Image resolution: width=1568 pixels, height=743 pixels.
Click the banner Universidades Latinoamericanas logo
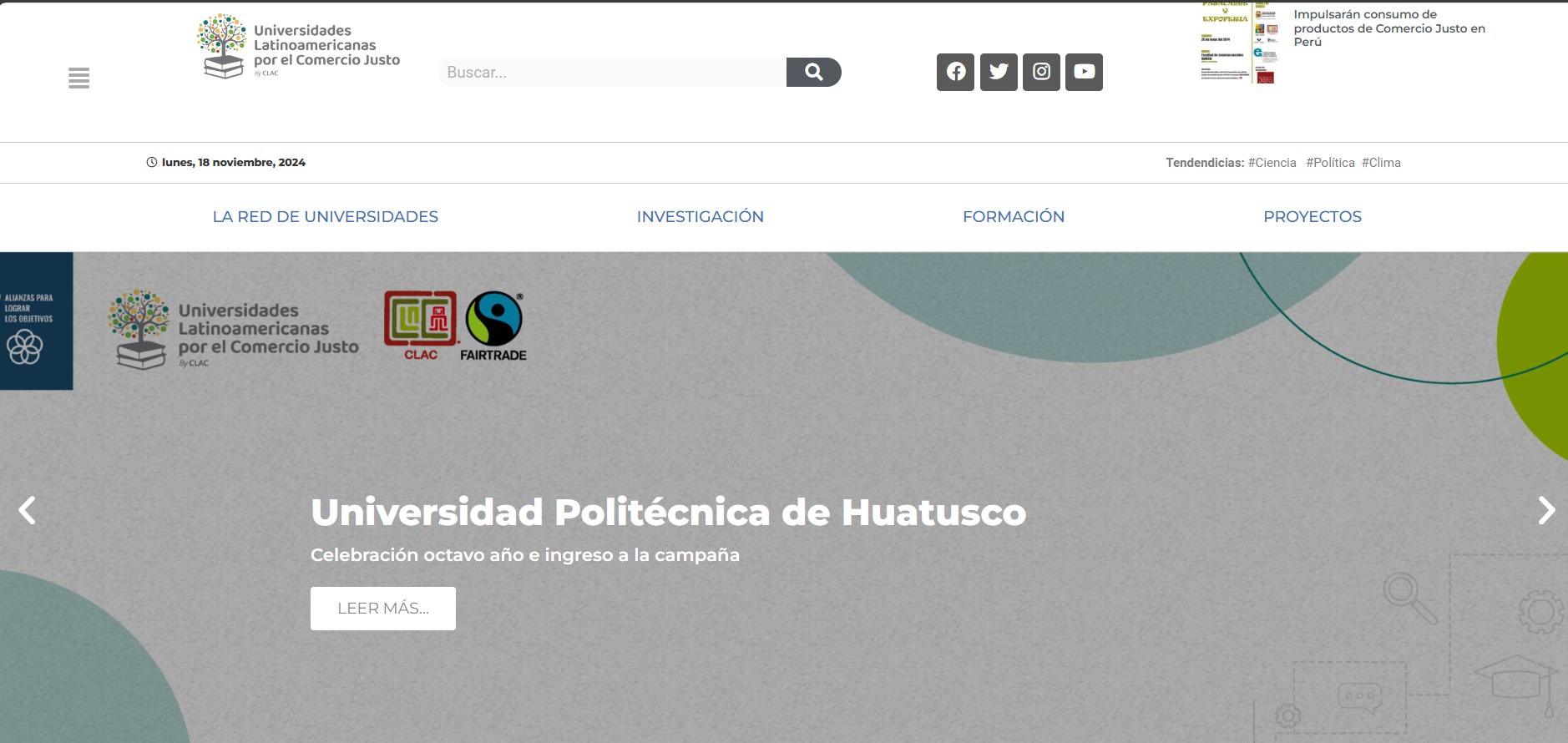(234, 330)
